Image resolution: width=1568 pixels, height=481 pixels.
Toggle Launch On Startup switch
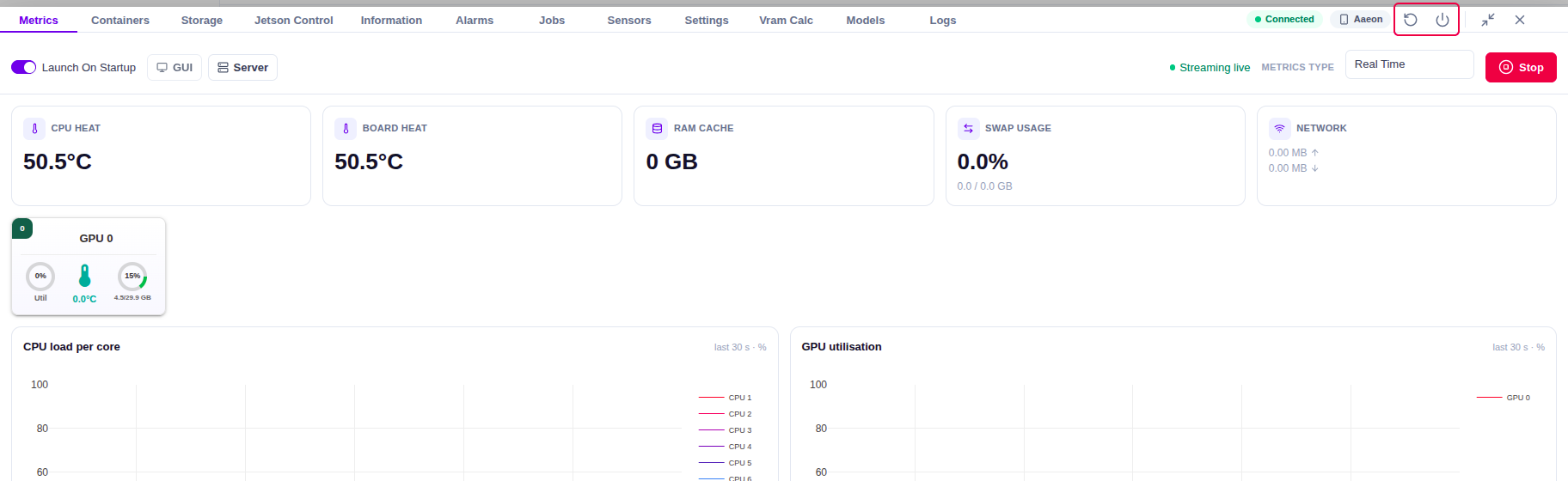coord(24,67)
